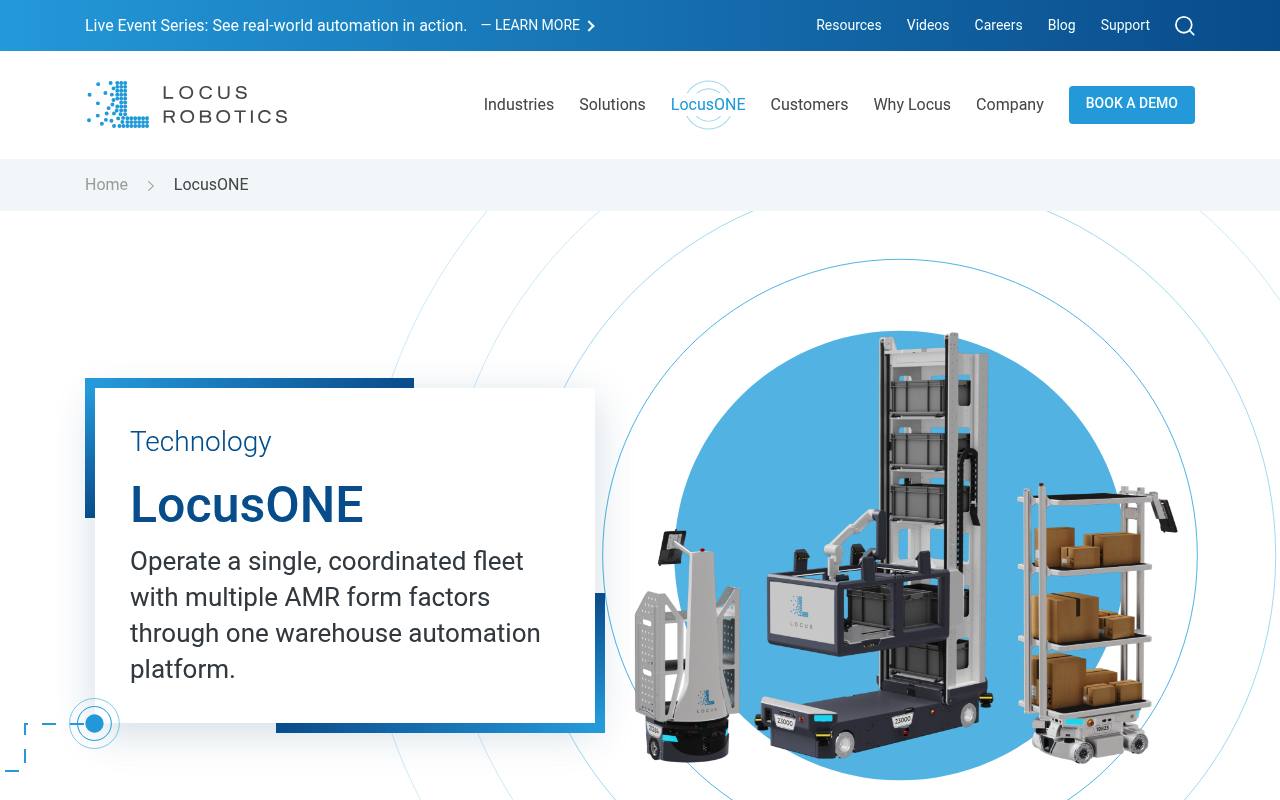Open the Customers menu

[809, 104]
